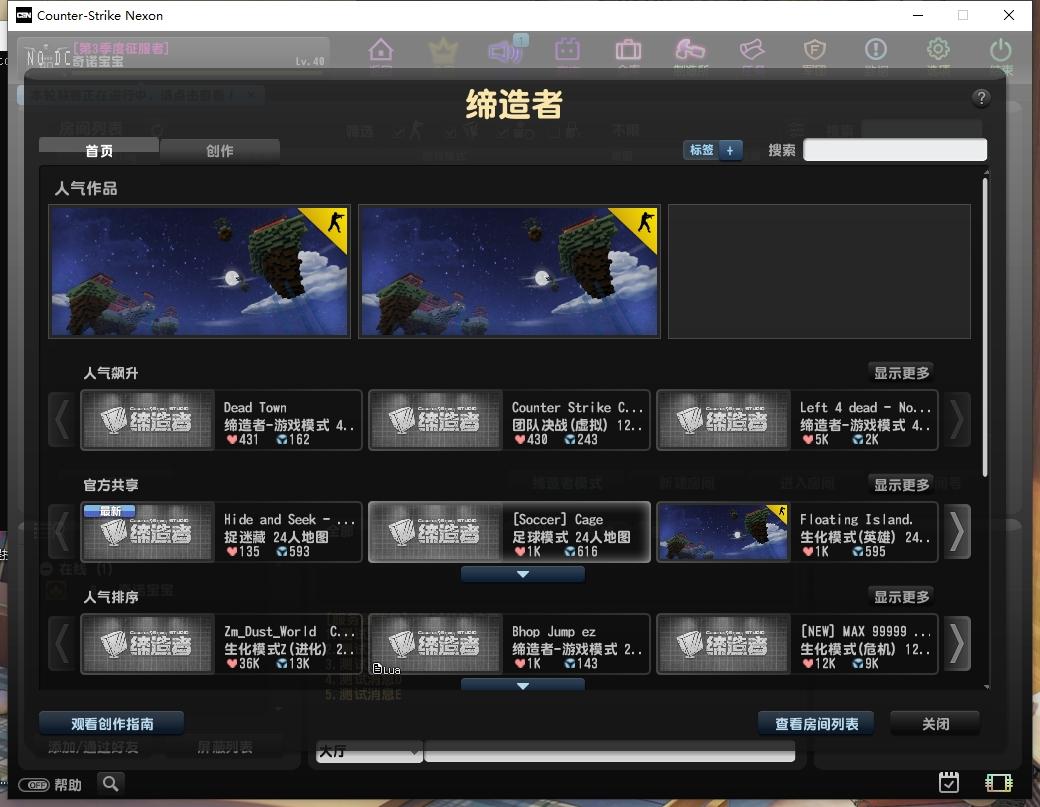Show next 官方共享 items with right arrow

pos(956,532)
